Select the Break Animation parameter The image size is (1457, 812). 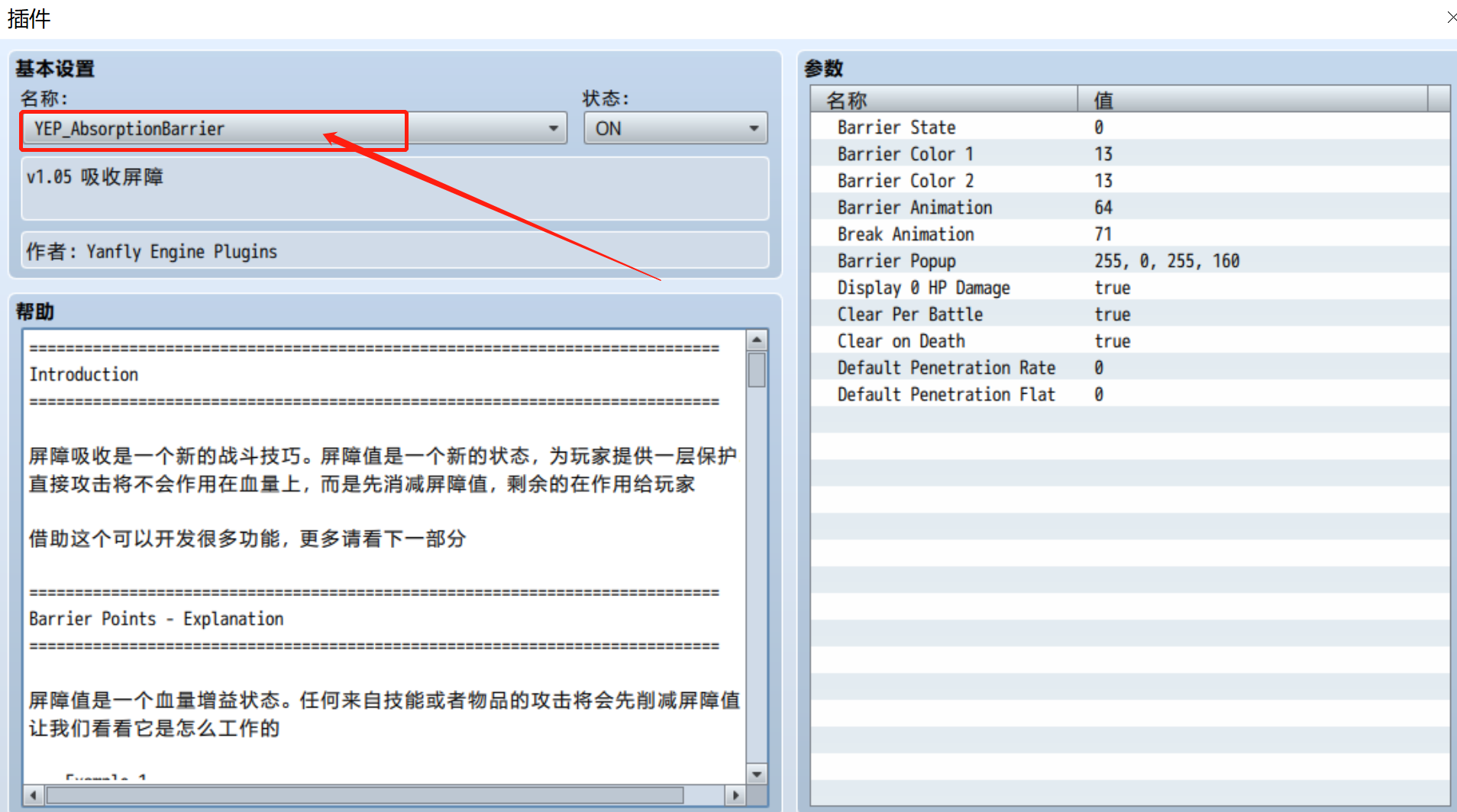pos(1130,234)
